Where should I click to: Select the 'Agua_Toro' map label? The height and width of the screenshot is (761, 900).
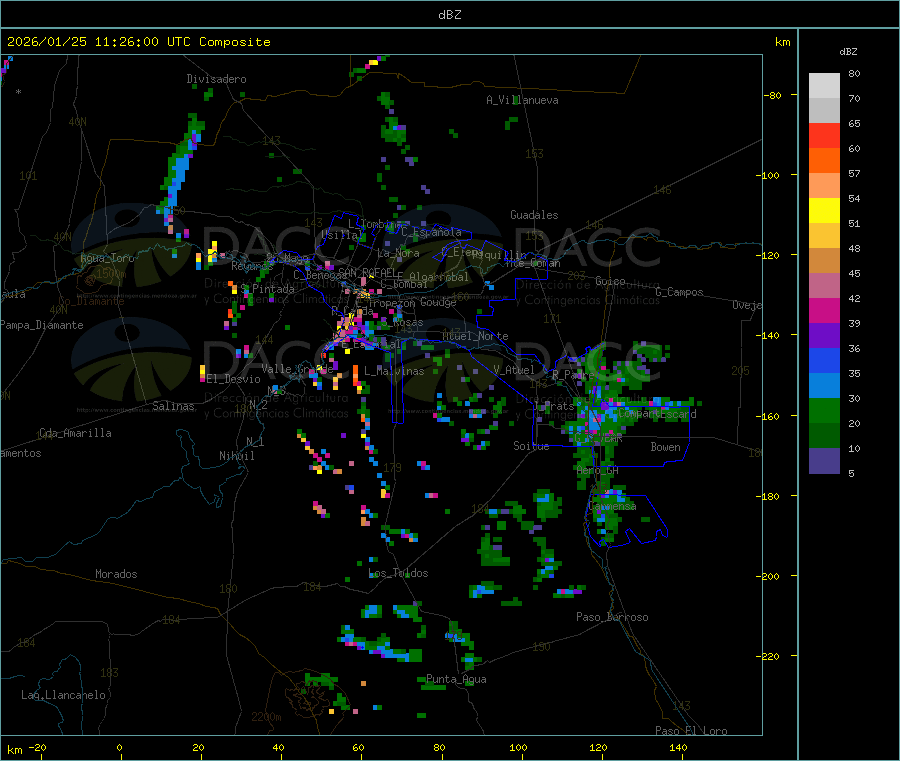107,258
